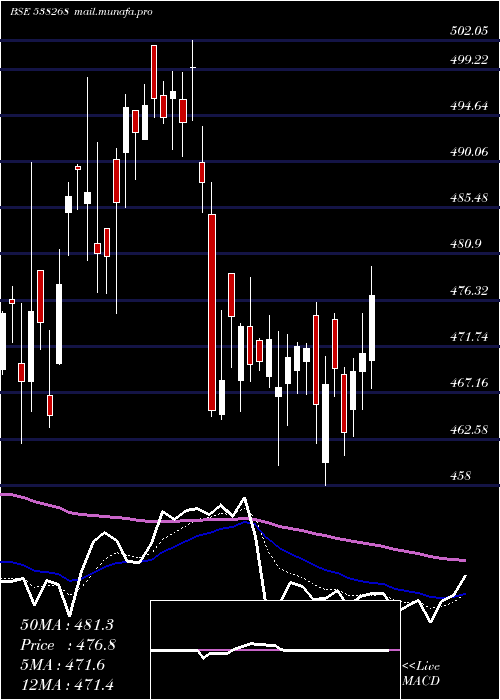
Task: Select the 462.58 price level label
Action: tap(469, 429)
